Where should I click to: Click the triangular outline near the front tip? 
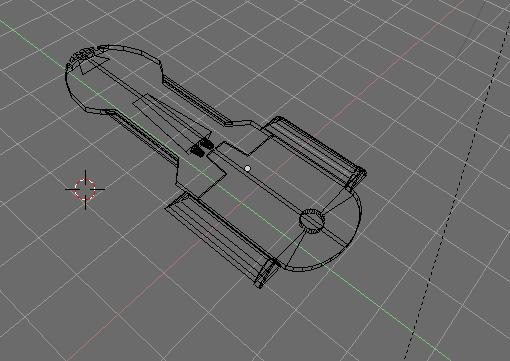point(93,65)
